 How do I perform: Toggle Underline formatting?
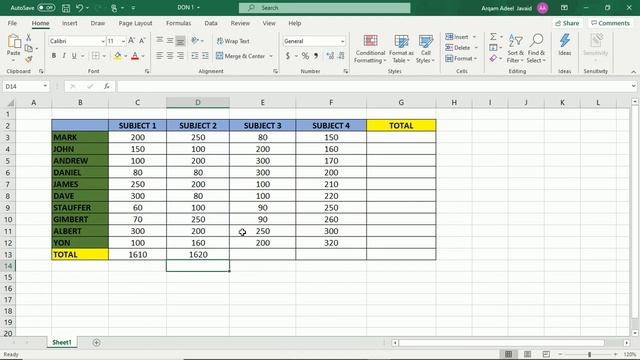click(x=74, y=56)
